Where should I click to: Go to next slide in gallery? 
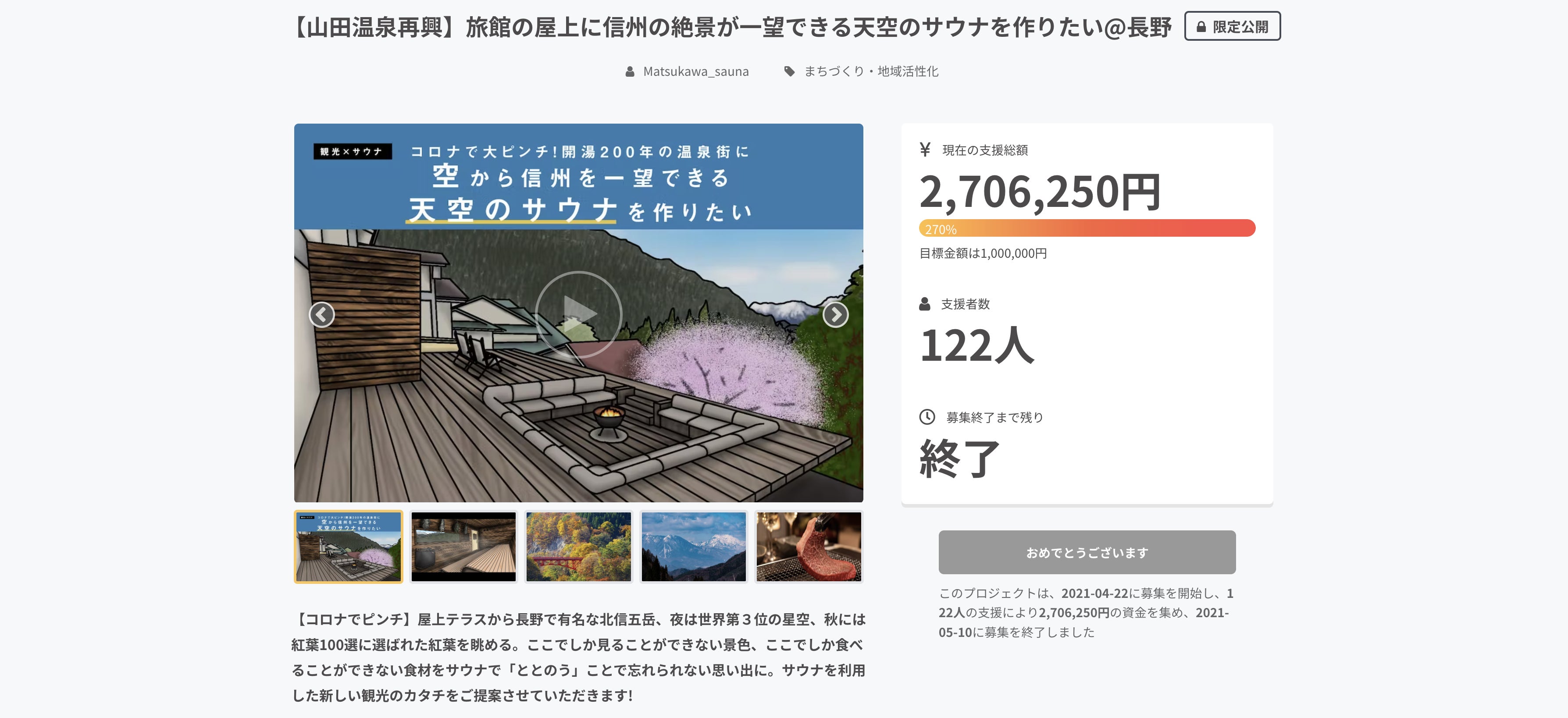(835, 315)
